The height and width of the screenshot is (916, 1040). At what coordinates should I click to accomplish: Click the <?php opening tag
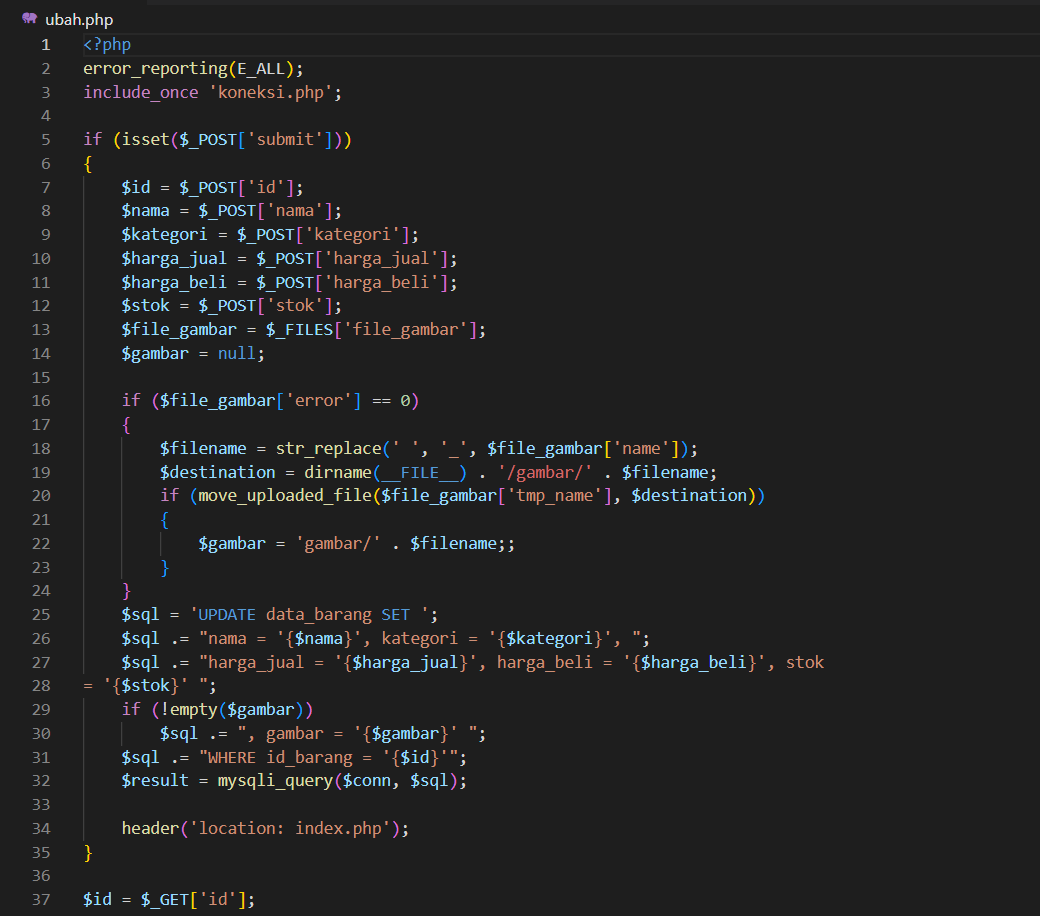click(x=107, y=44)
